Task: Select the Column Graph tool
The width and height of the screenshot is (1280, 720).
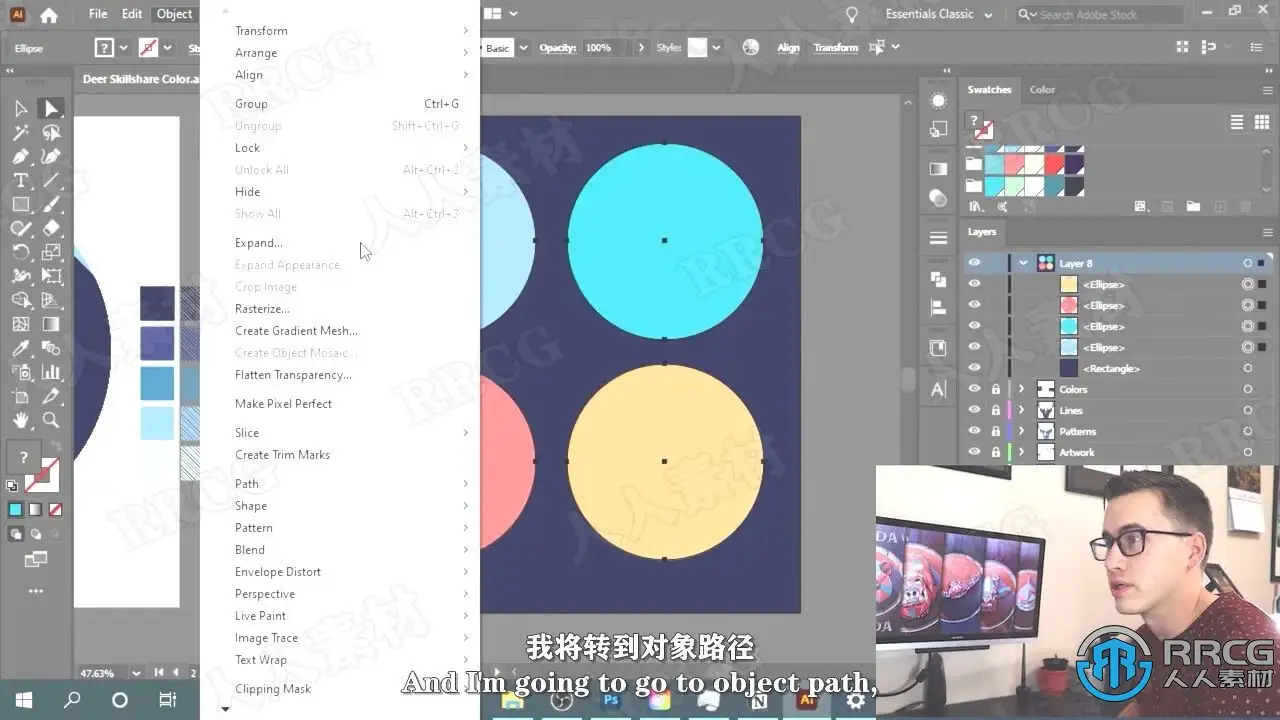Action: click(51, 372)
